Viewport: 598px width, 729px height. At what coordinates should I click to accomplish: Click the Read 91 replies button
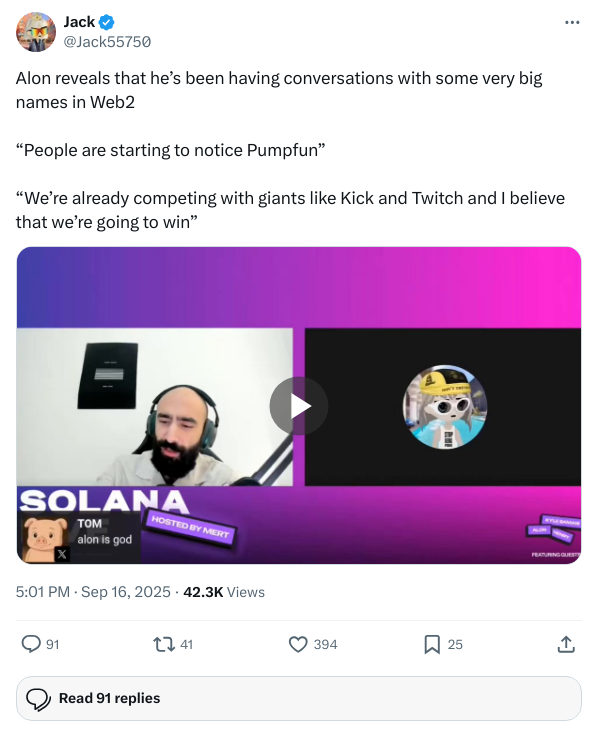point(299,698)
